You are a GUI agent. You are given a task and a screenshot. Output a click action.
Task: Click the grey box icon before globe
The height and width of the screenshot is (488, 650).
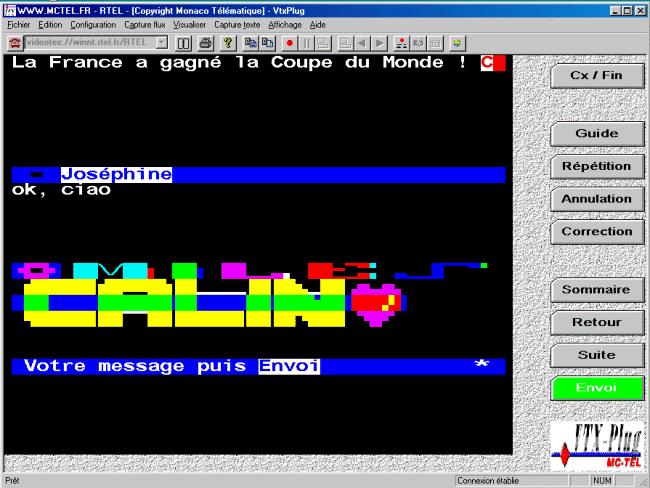(435, 43)
